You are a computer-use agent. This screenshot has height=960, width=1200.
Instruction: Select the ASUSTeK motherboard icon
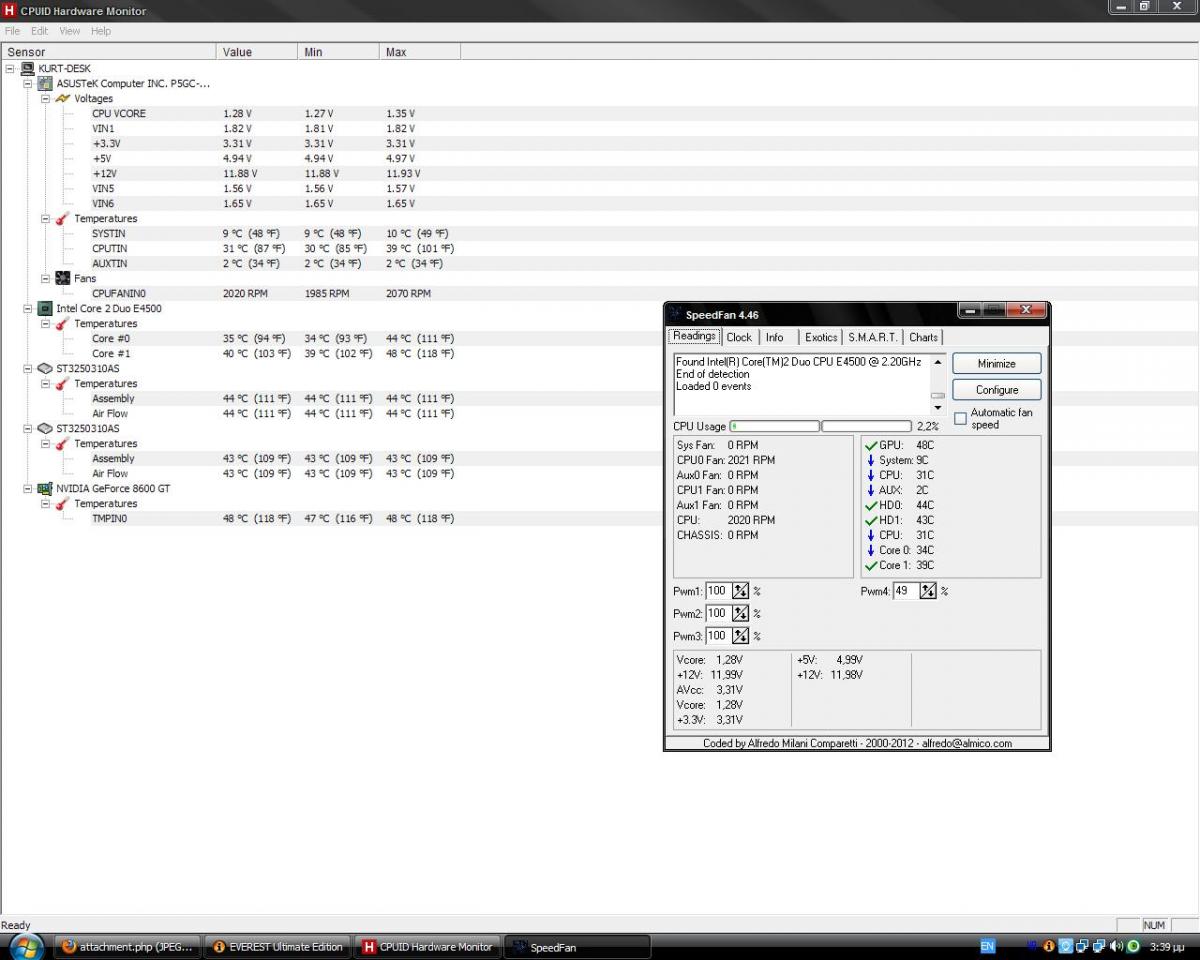coord(45,83)
